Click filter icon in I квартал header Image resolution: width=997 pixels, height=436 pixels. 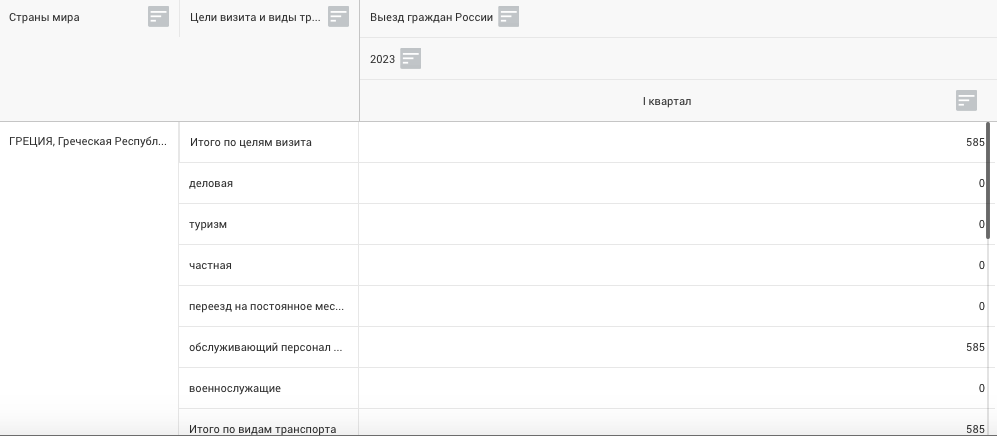[x=965, y=101]
